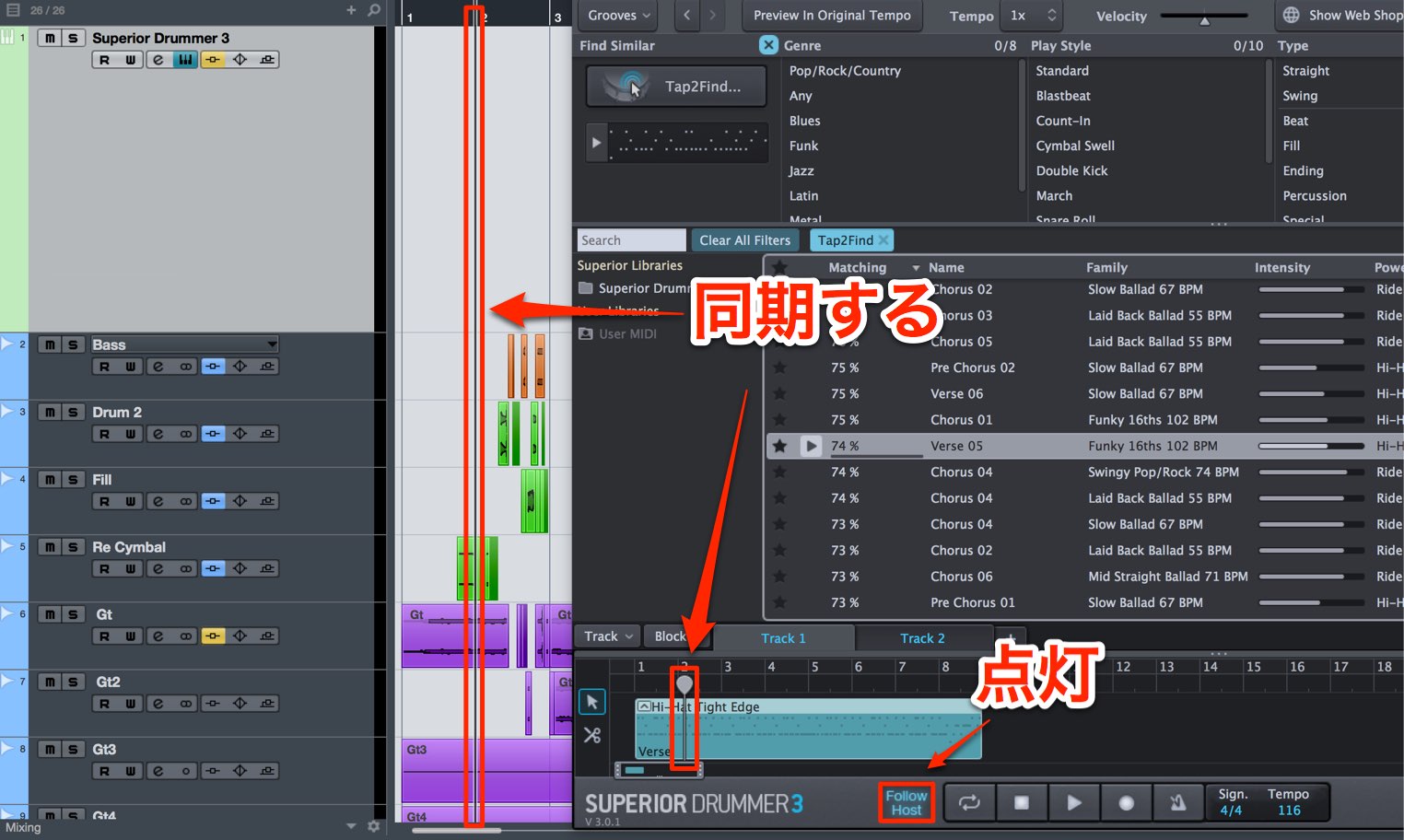Mute the Bass track
Screen dimensions: 1404x840
tap(50, 344)
